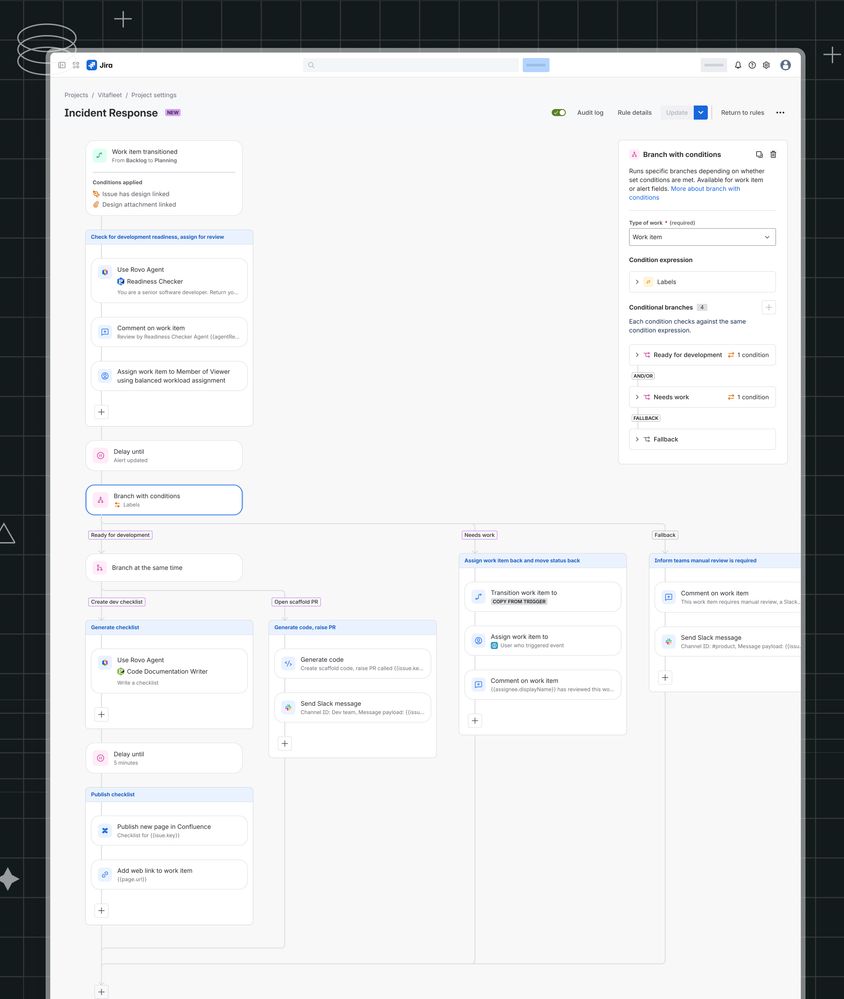
Task: Click the COPY FROM TRIGGER tag
Action: pyautogui.click(x=519, y=601)
